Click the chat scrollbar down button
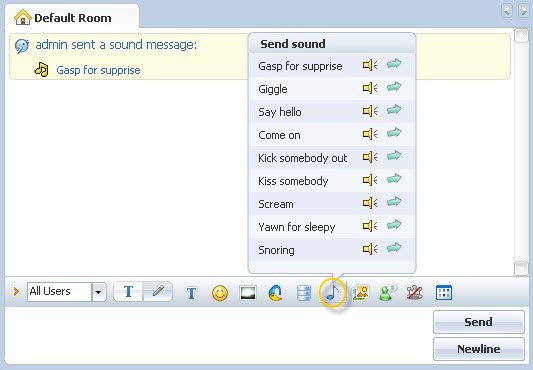 [x=521, y=268]
